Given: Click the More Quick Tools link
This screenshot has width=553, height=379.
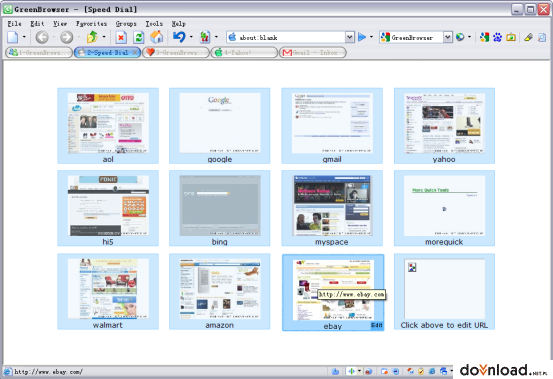Looking at the screenshot, I should pyautogui.click(x=430, y=190).
